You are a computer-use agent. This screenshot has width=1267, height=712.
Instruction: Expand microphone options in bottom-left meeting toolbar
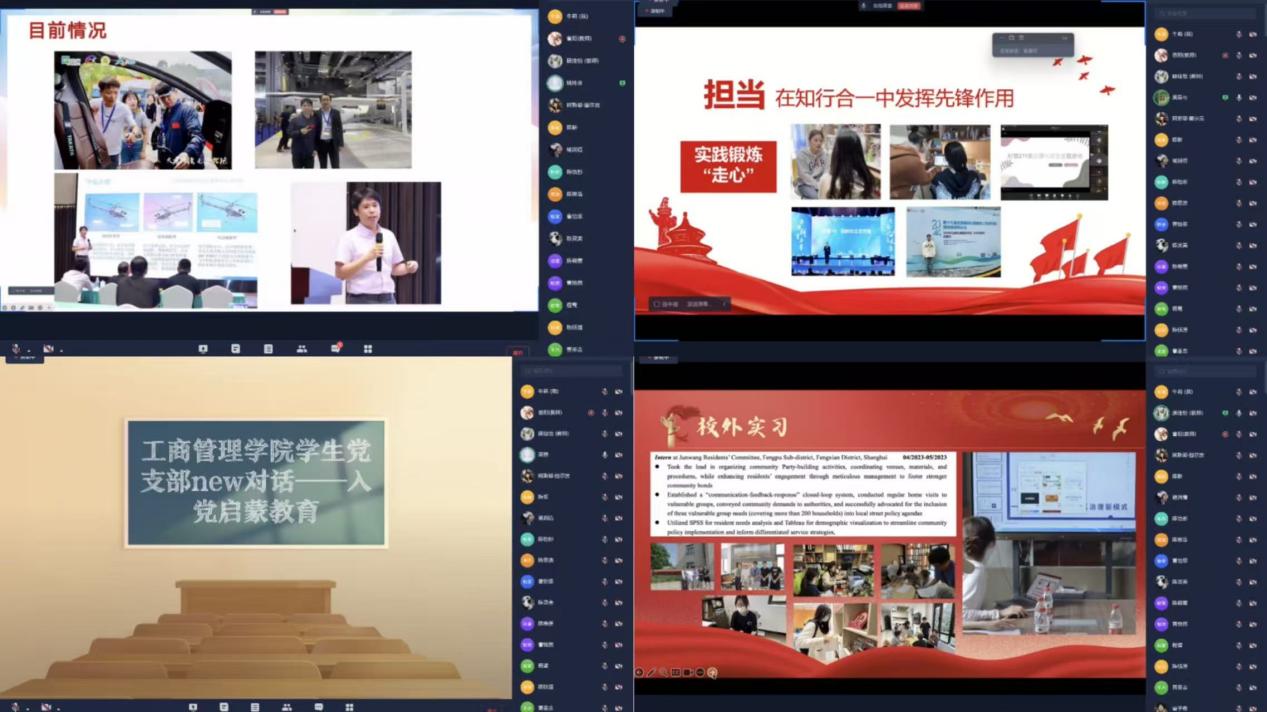29,708
